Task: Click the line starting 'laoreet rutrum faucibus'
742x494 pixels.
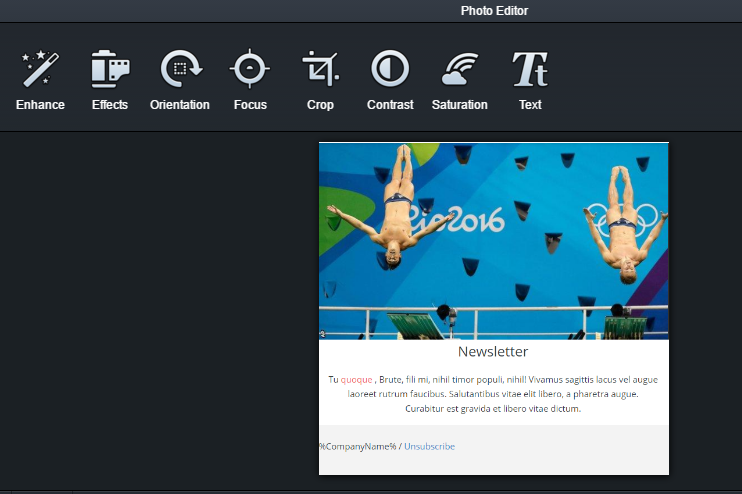Action: [493, 394]
